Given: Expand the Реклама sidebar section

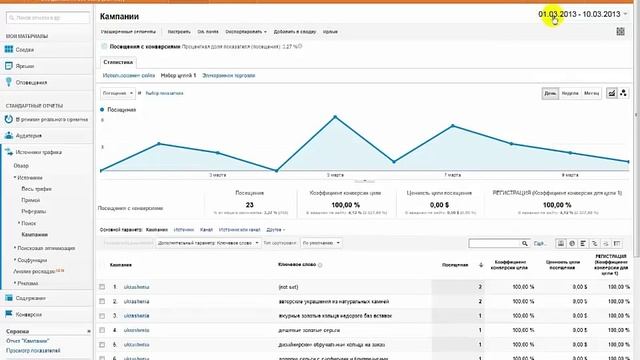Looking at the screenshot, I should [x=27, y=283].
